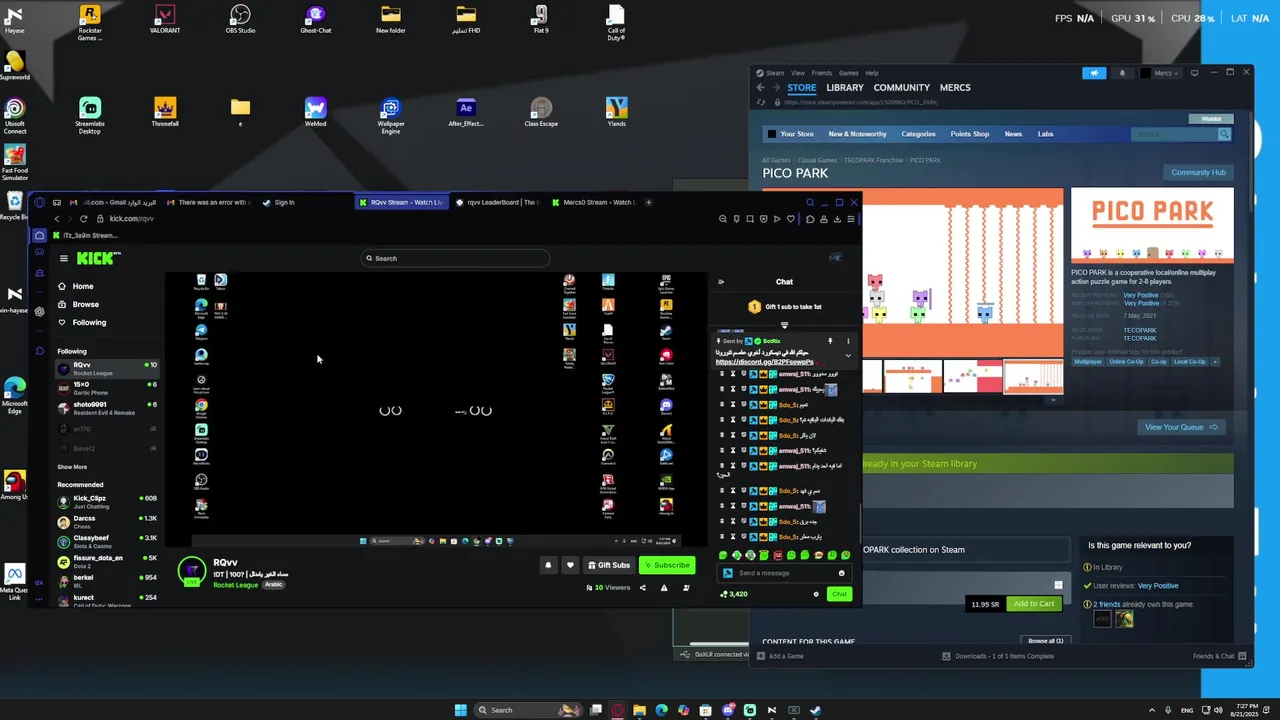Expand the gift sub leaderboard handle
This screenshot has height=720, width=1280.
pos(784,325)
